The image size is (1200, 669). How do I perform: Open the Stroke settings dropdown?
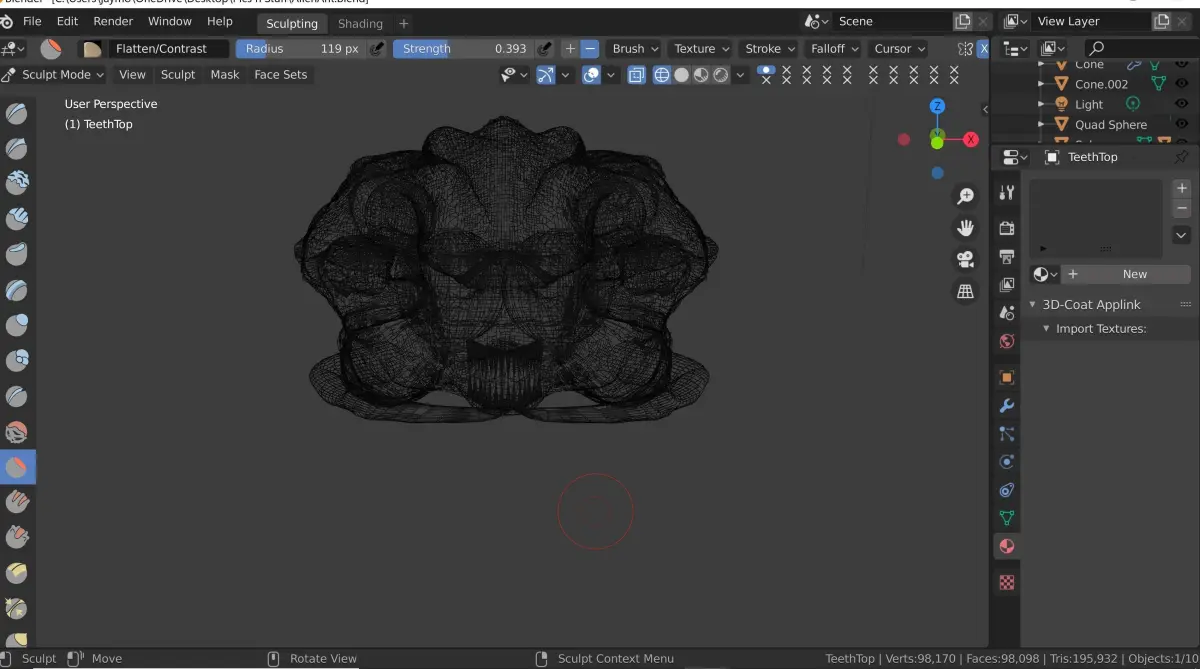point(769,48)
